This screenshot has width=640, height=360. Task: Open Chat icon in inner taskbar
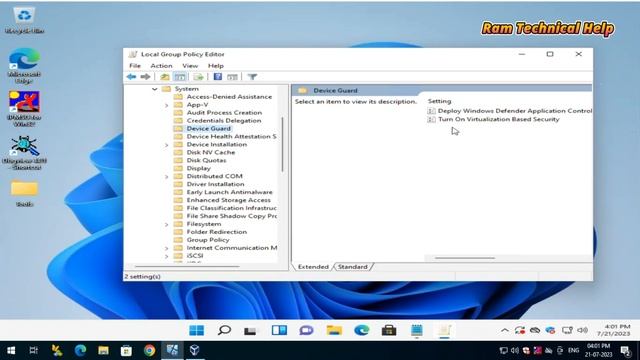coord(306,330)
